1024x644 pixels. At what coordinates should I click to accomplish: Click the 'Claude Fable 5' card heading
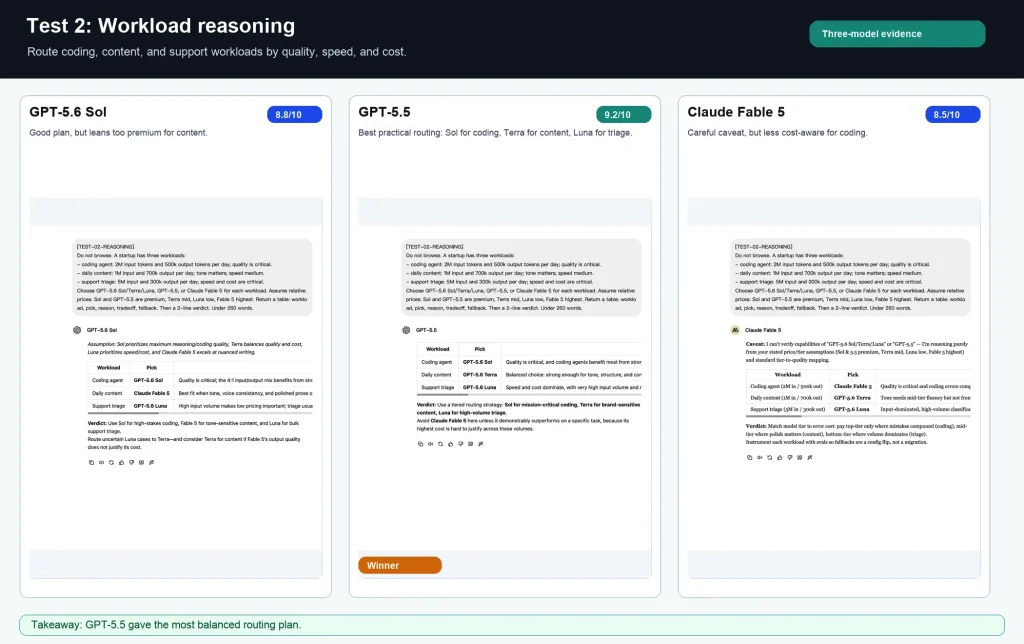[736, 112]
